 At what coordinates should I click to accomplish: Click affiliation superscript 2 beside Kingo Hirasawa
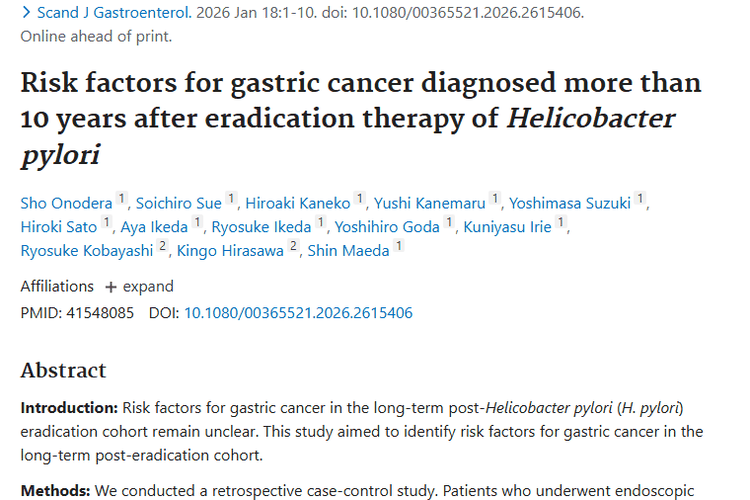(294, 247)
